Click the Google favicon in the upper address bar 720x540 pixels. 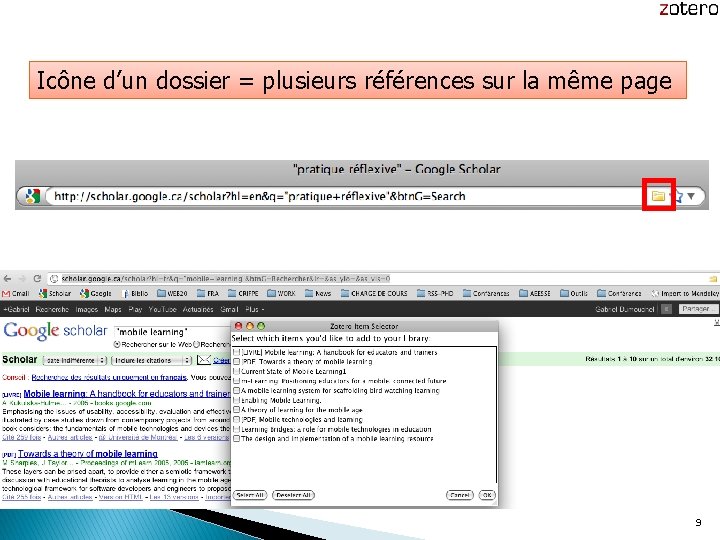[32, 196]
